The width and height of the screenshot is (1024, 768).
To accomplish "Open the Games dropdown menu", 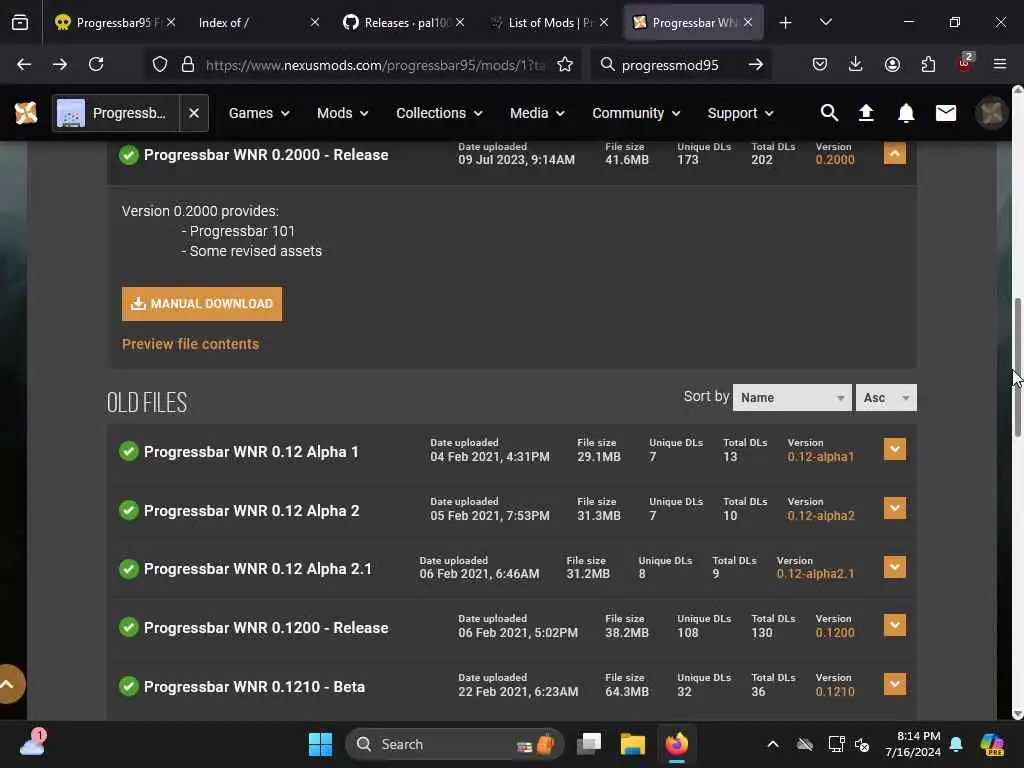I will tap(259, 113).
